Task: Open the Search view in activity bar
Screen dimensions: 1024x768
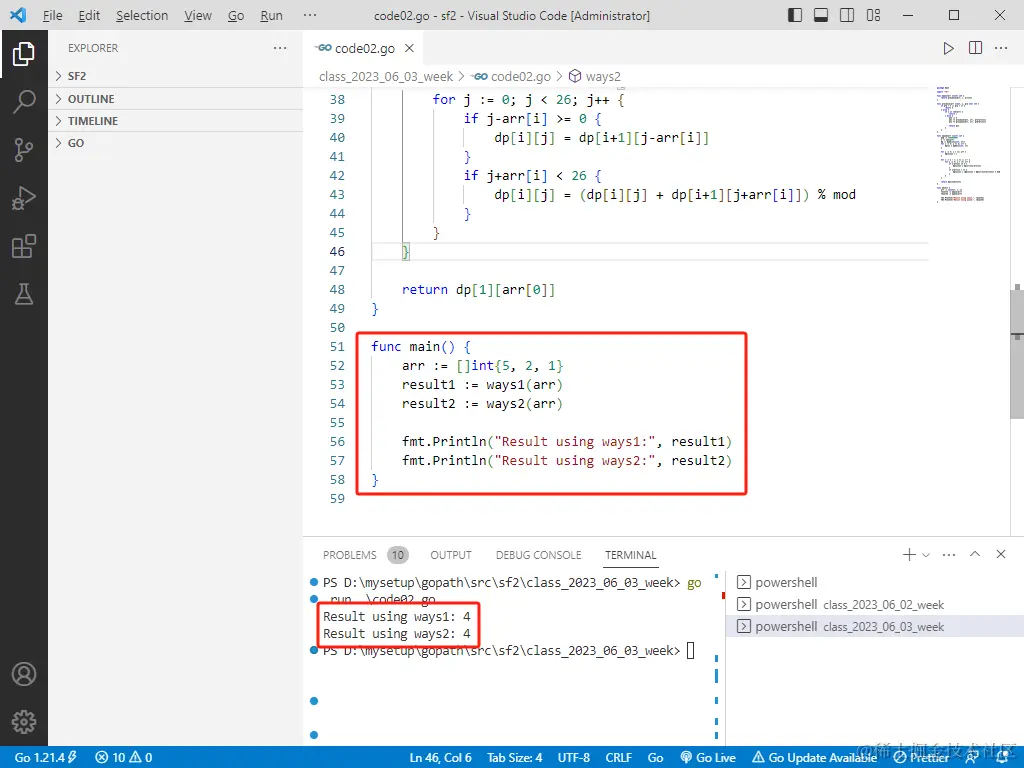Action: 24,102
